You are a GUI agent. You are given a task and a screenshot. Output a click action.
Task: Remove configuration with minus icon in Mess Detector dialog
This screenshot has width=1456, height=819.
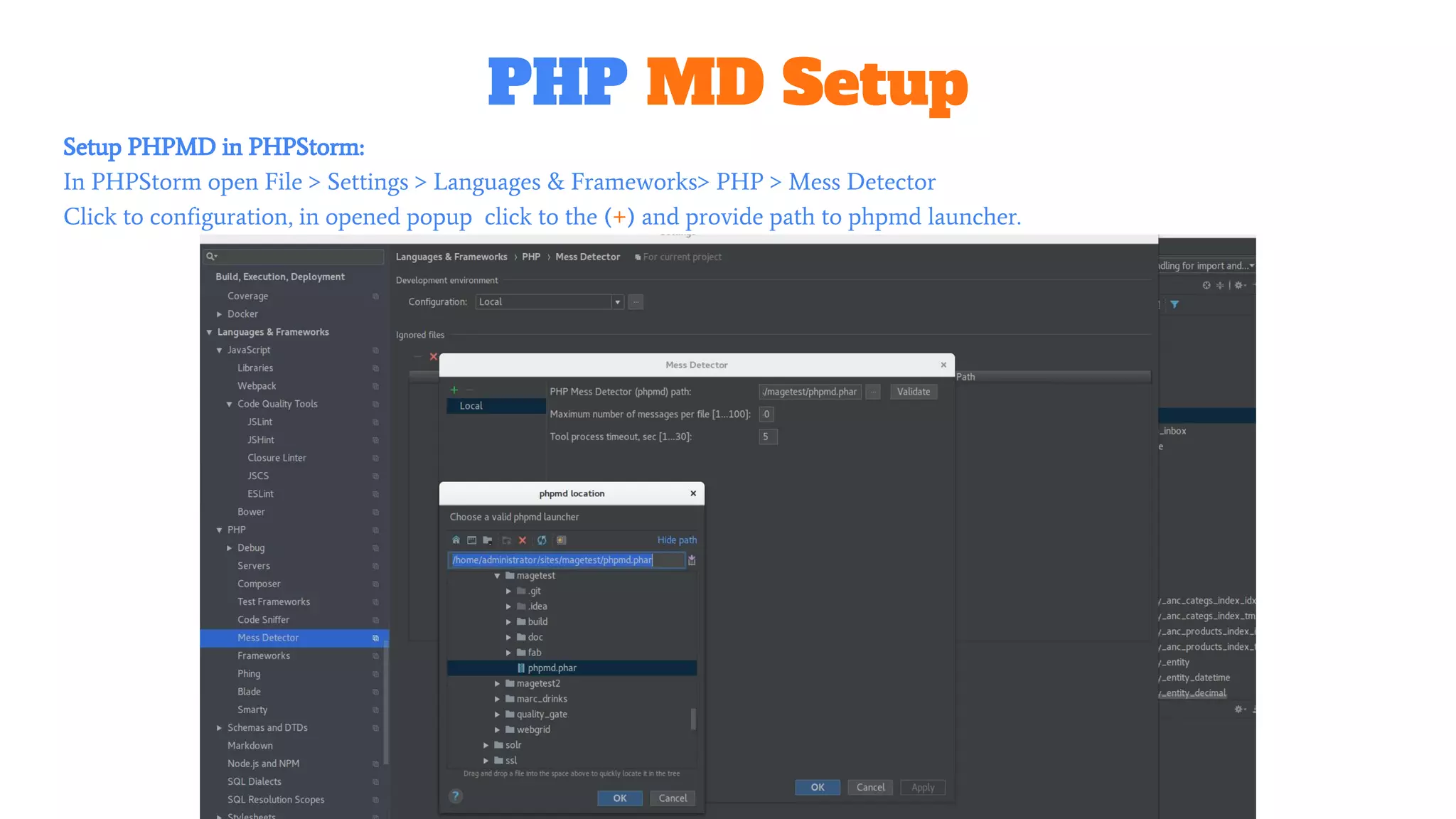tap(469, 390)
